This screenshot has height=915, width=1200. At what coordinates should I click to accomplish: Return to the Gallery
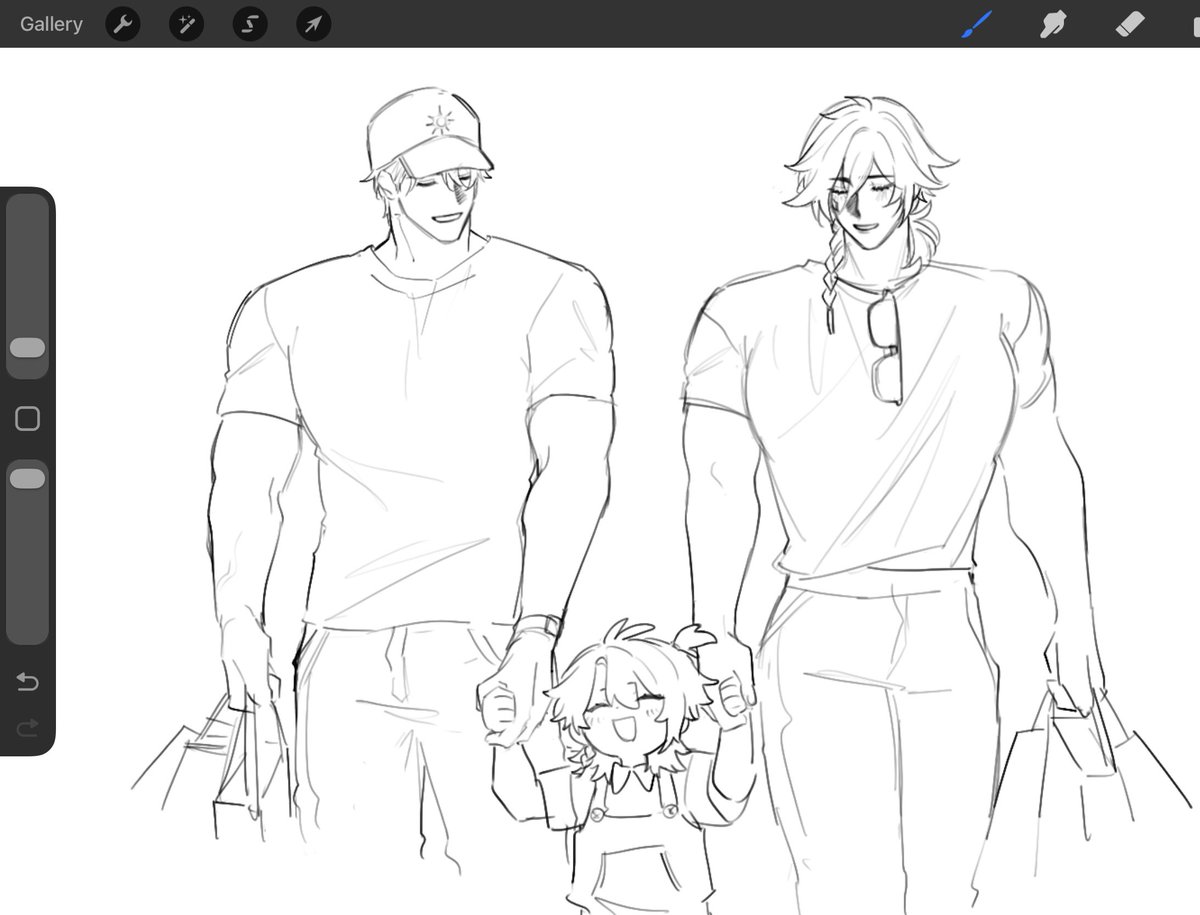coord(51,24)
